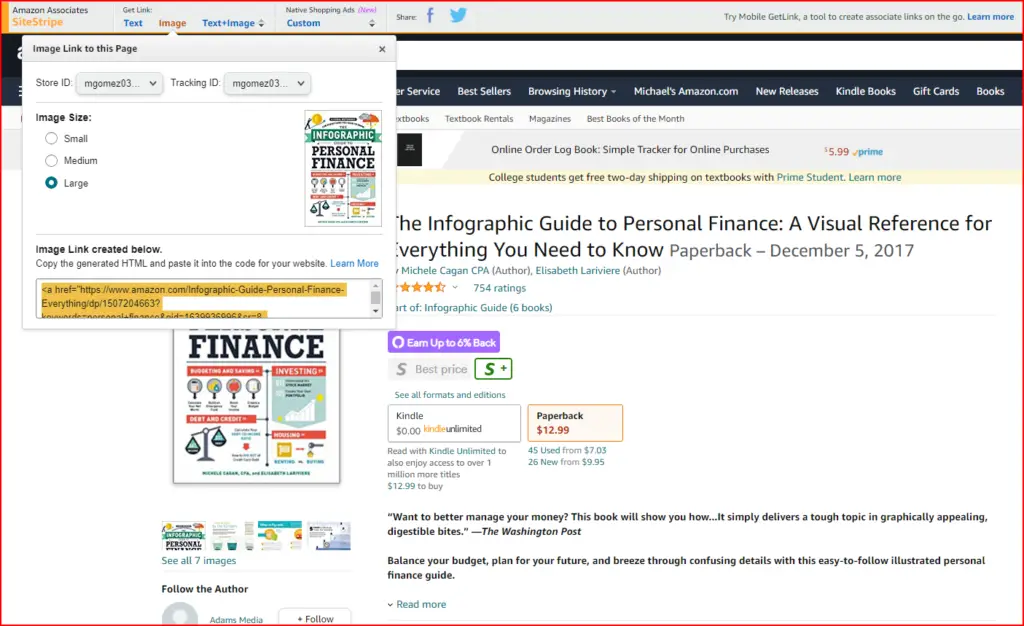Click the Earn Up to 6% Back badge

click(x=443, y=342)
